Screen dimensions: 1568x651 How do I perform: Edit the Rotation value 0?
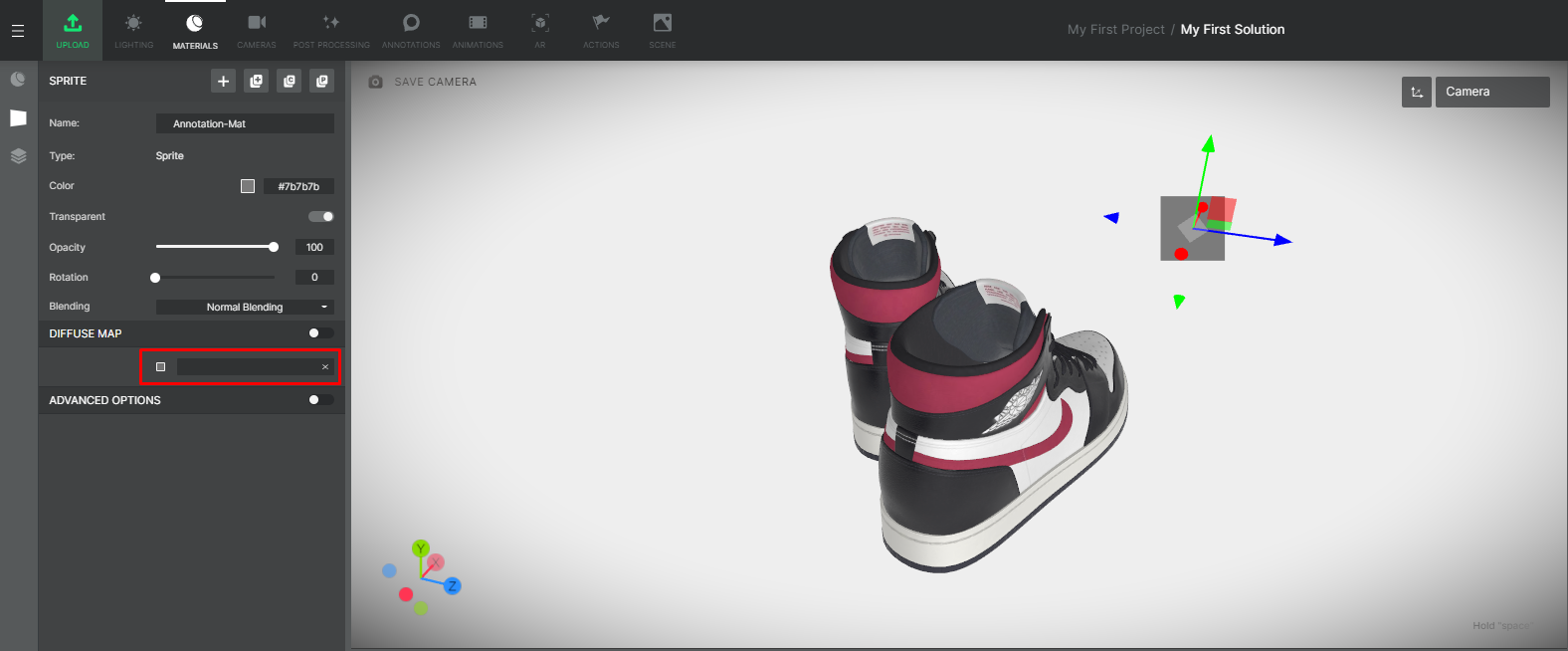[x=314, y=278]
